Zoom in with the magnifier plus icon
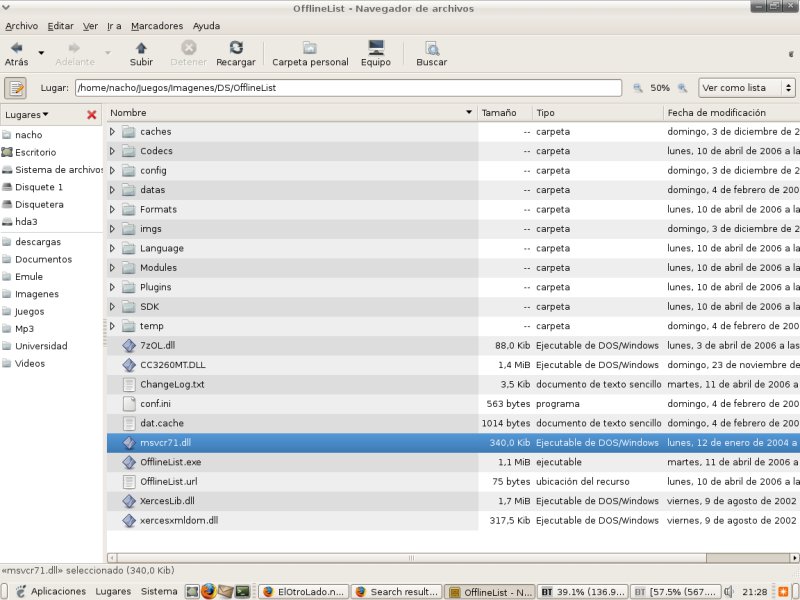Screen dimensions: 800x600 tap(683, 88)
